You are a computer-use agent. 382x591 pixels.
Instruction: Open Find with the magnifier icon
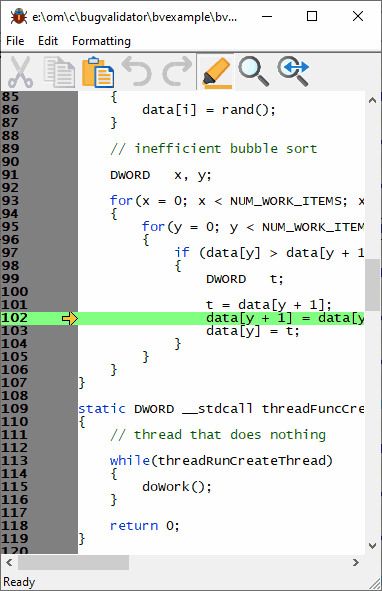point(253,72)
